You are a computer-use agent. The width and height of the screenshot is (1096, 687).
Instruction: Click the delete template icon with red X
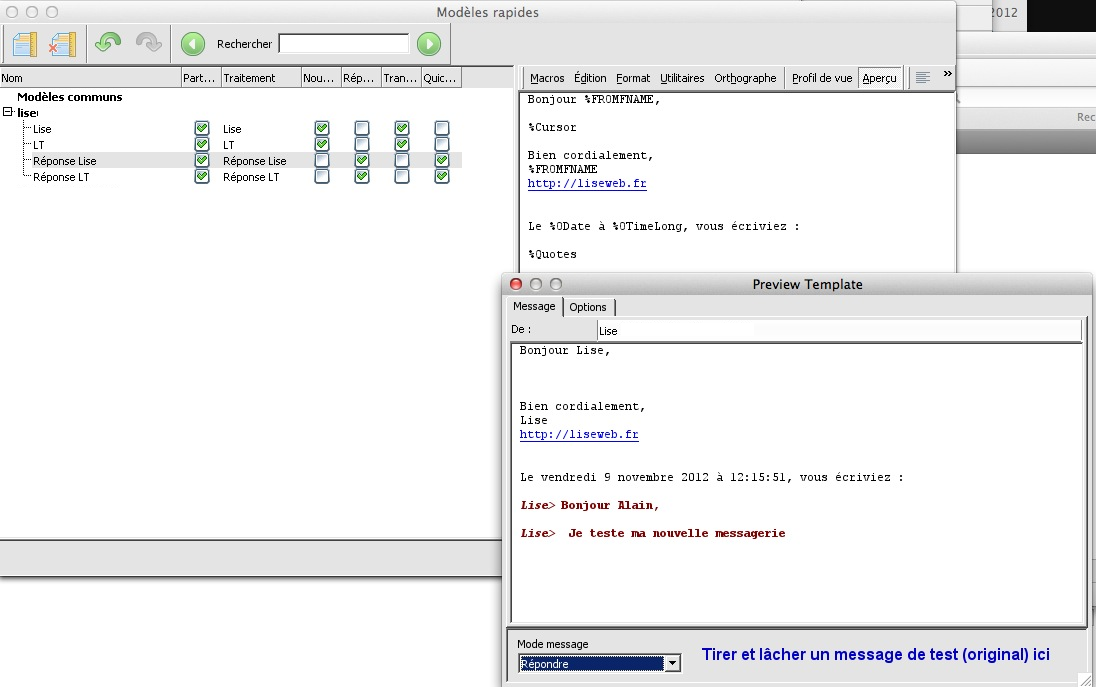pos(62,44)
